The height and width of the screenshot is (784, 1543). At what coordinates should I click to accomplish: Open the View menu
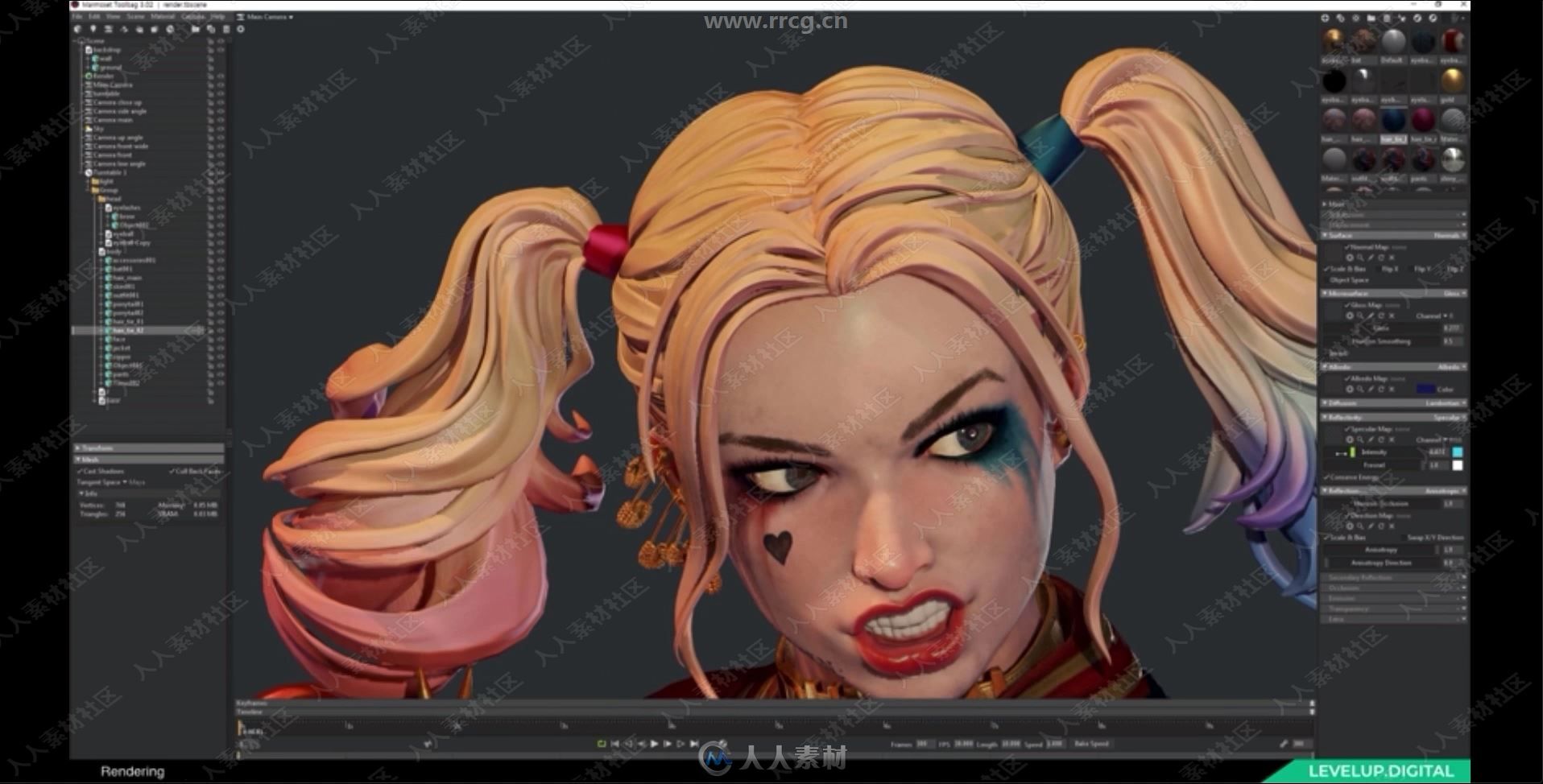tap(114, 16)
